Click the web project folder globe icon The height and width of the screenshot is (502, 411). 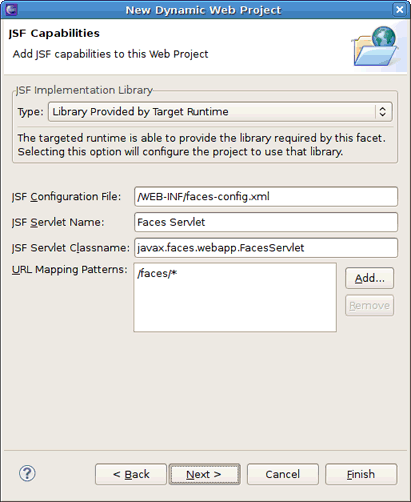pos(375,46)
